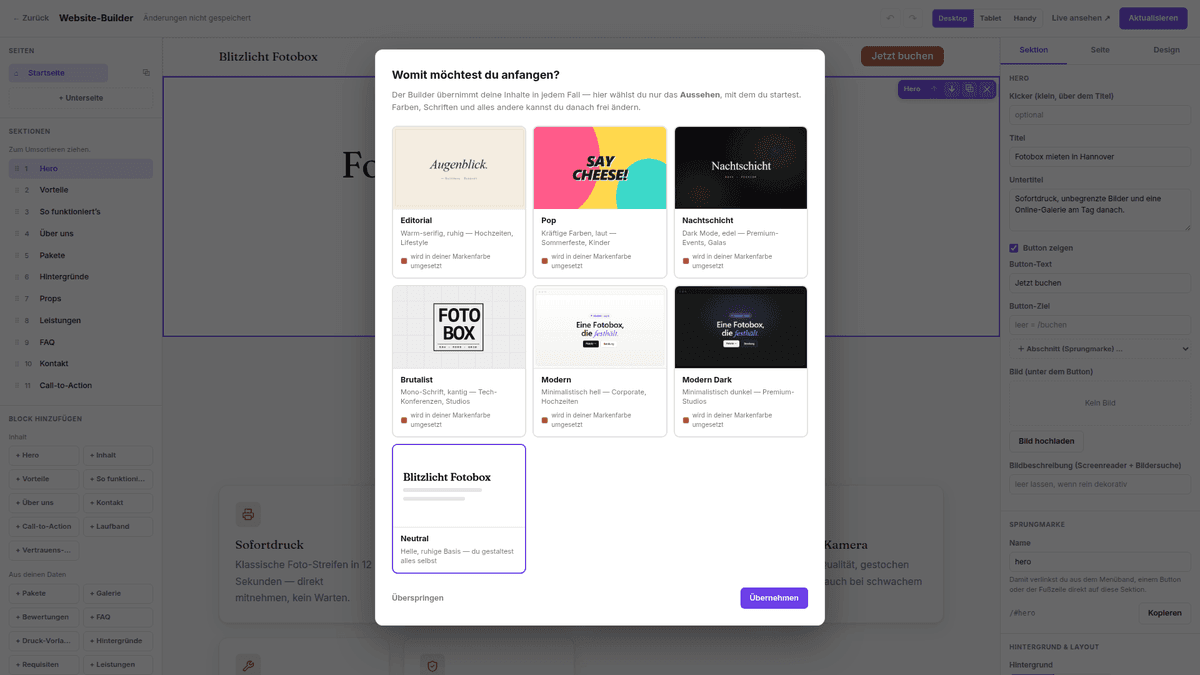Switch preview to Tablet view

990,18
